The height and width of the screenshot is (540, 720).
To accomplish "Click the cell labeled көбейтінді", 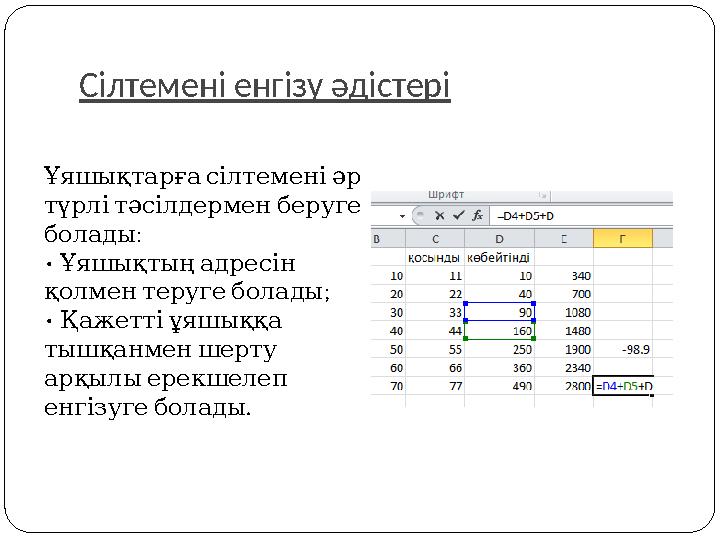I will pos(499,258).
